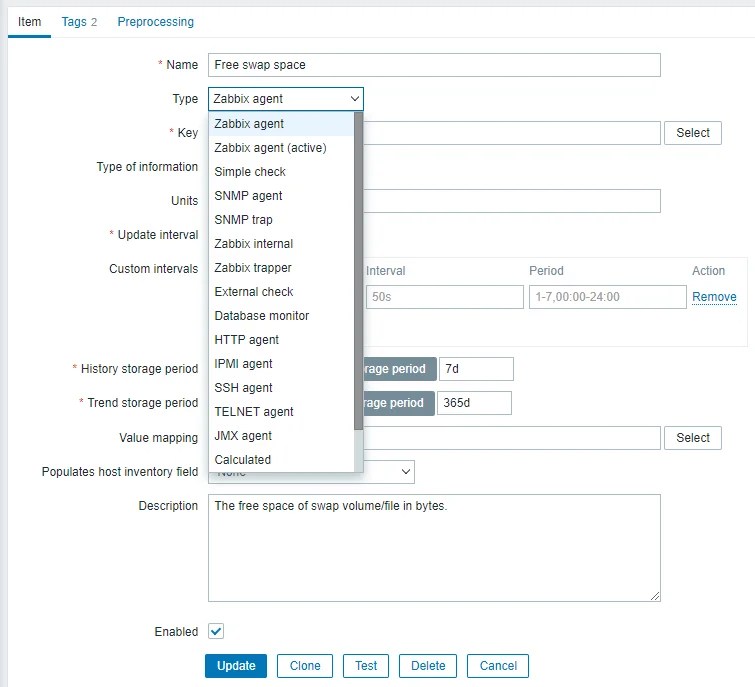The image size is (755, 687).
Task: Choose Zabbix agent (active) option
Action: (x=281, y=148)
